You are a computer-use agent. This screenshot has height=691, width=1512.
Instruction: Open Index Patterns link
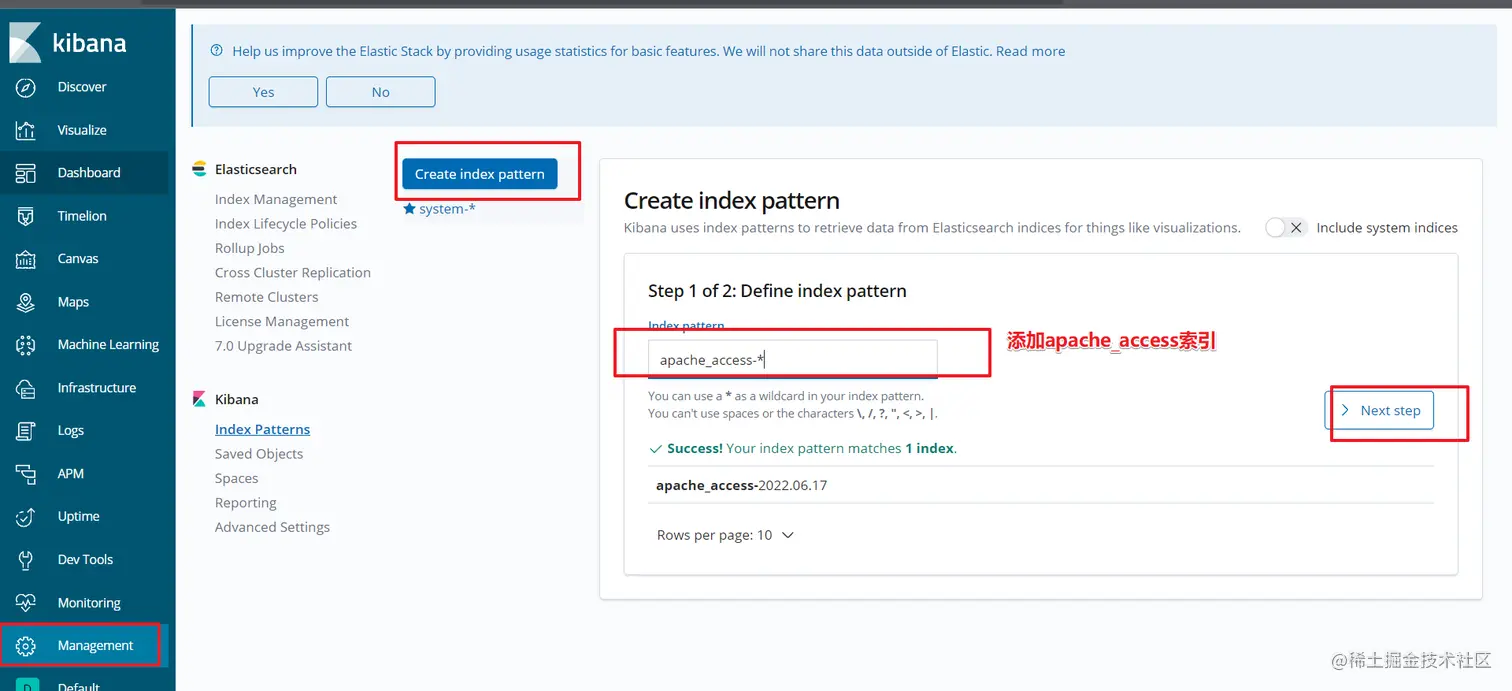263,429
